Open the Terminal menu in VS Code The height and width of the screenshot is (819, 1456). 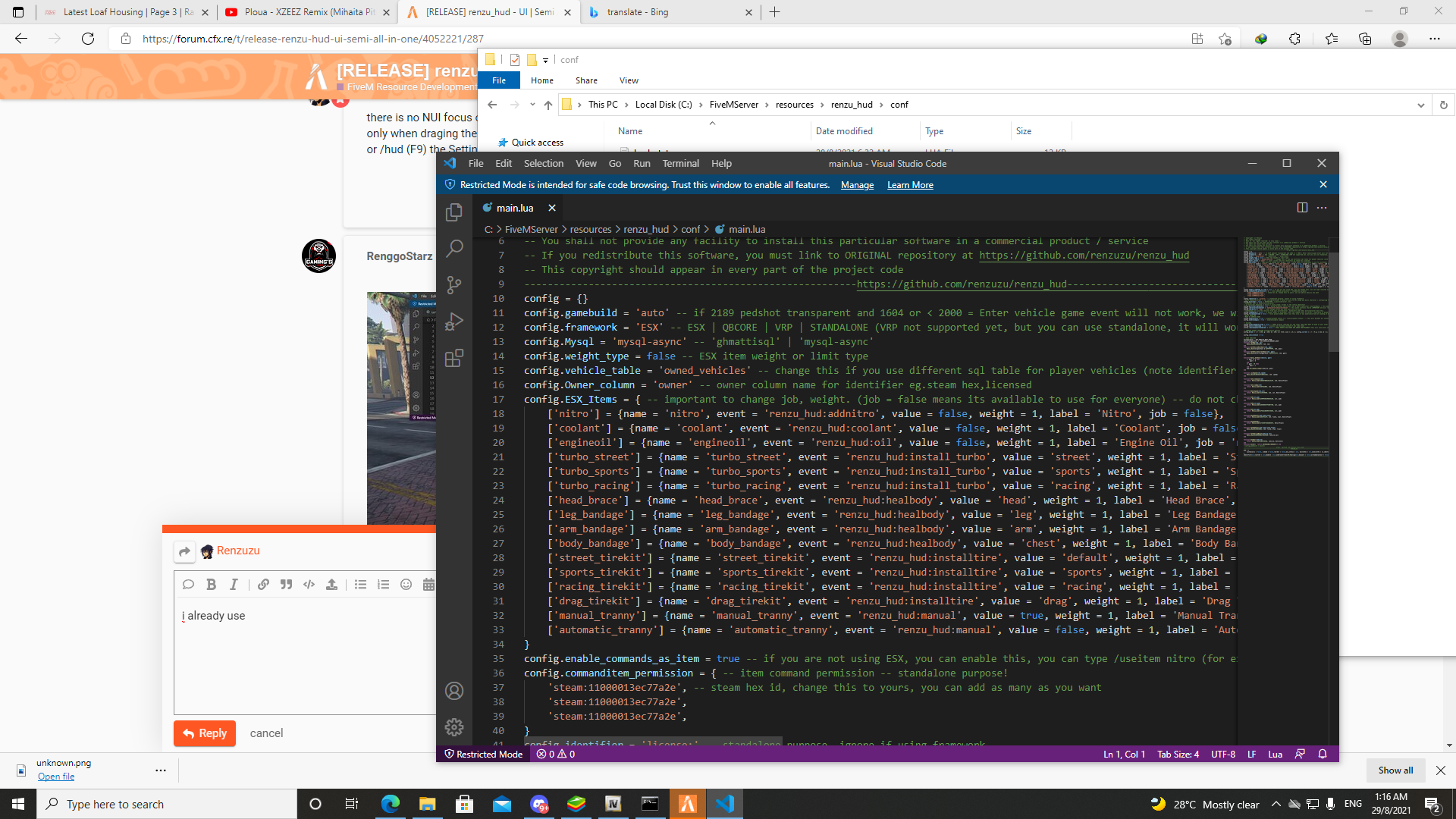(680, 163)
